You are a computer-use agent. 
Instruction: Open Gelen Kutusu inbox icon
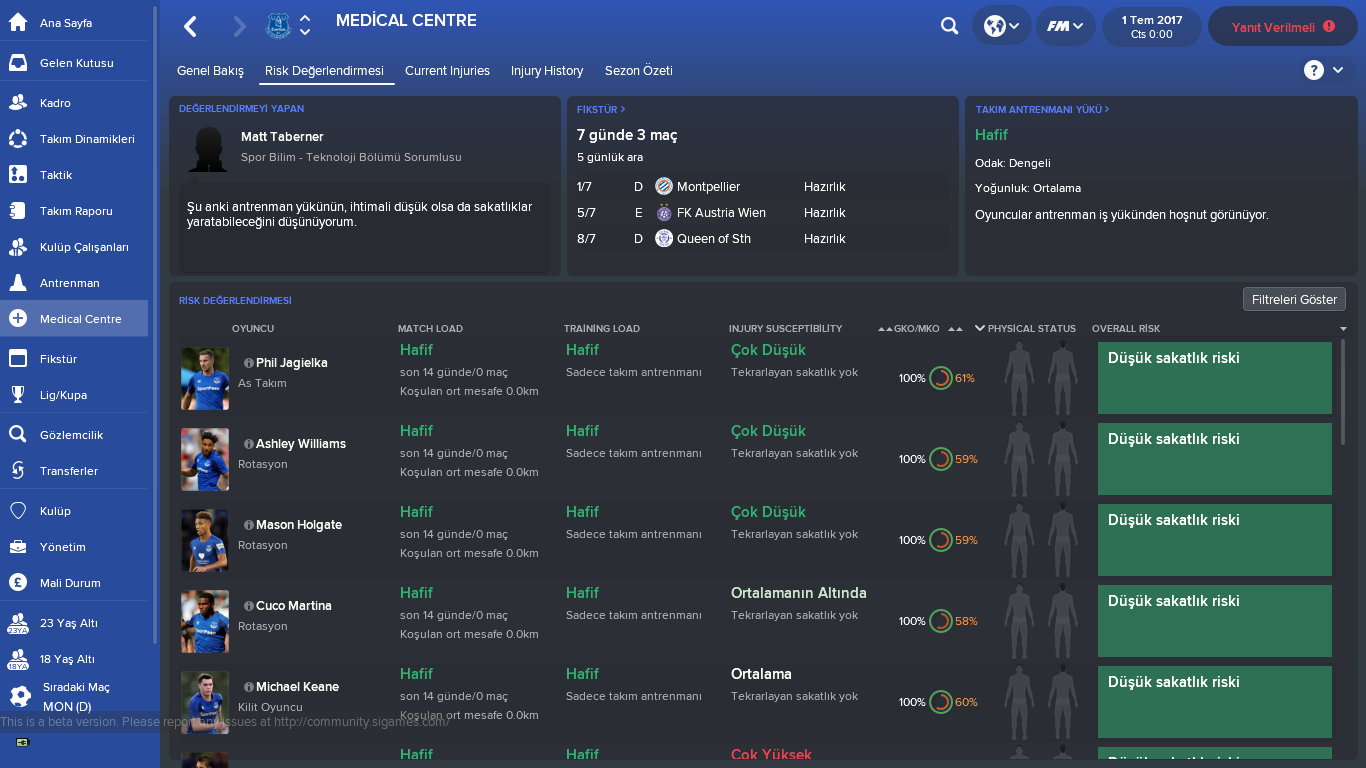click(18, 63)
